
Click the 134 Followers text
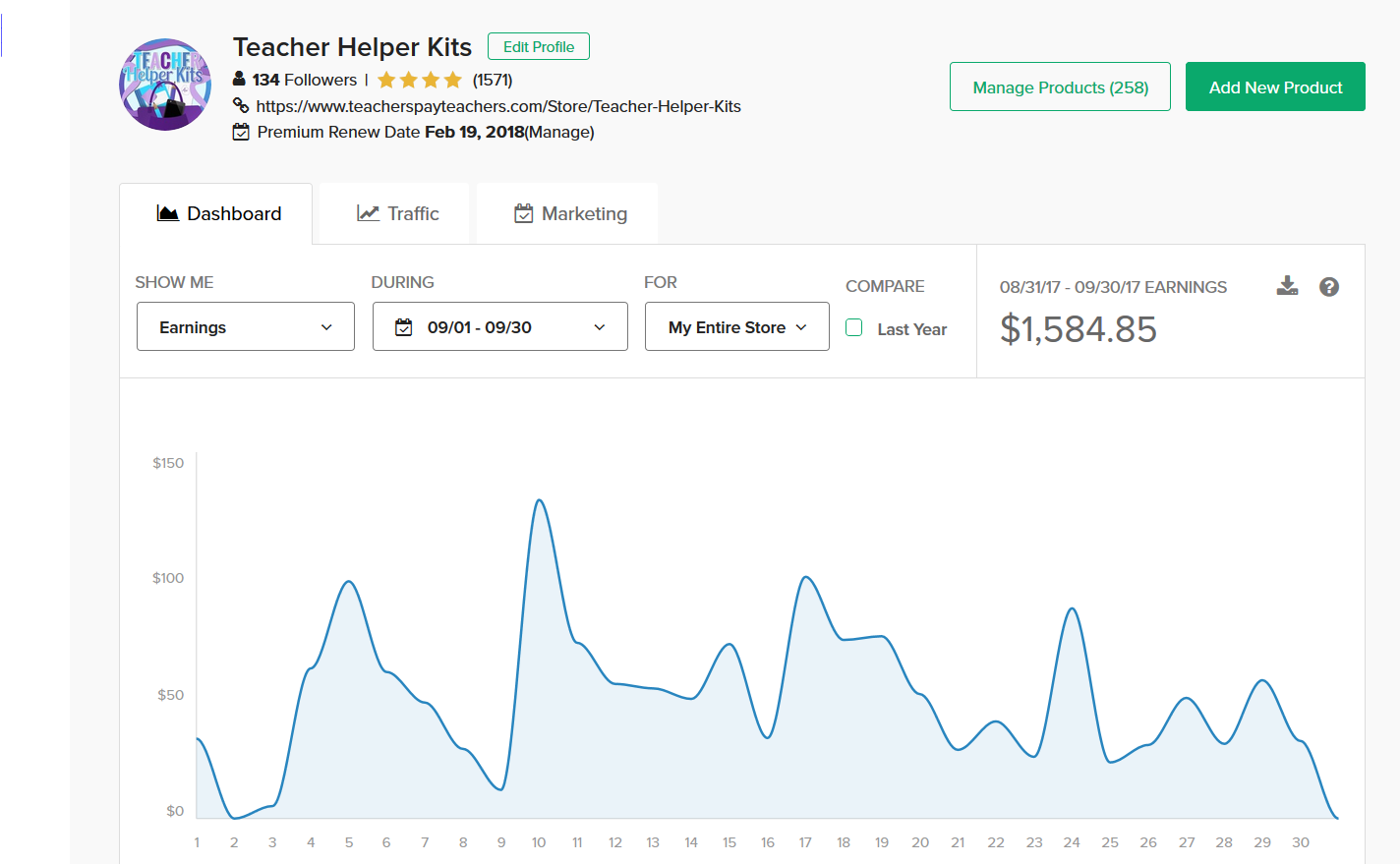pos(305,80)
